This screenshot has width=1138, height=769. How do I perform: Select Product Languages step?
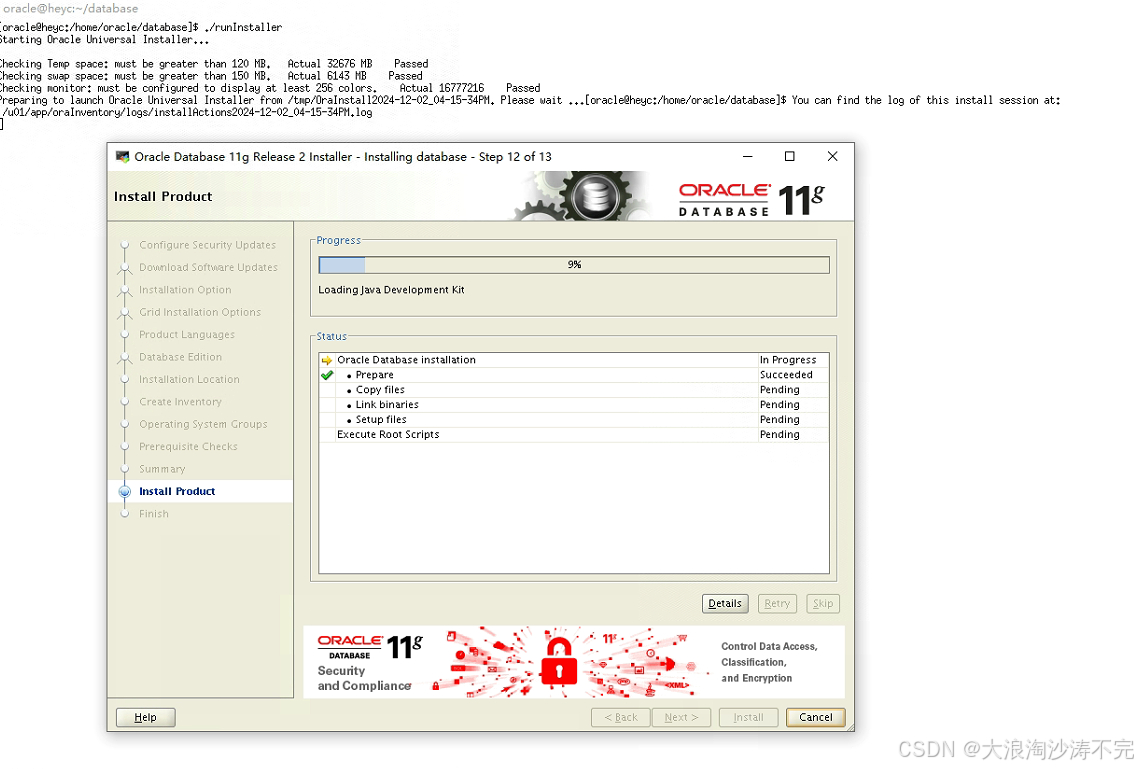coord(187,335)
